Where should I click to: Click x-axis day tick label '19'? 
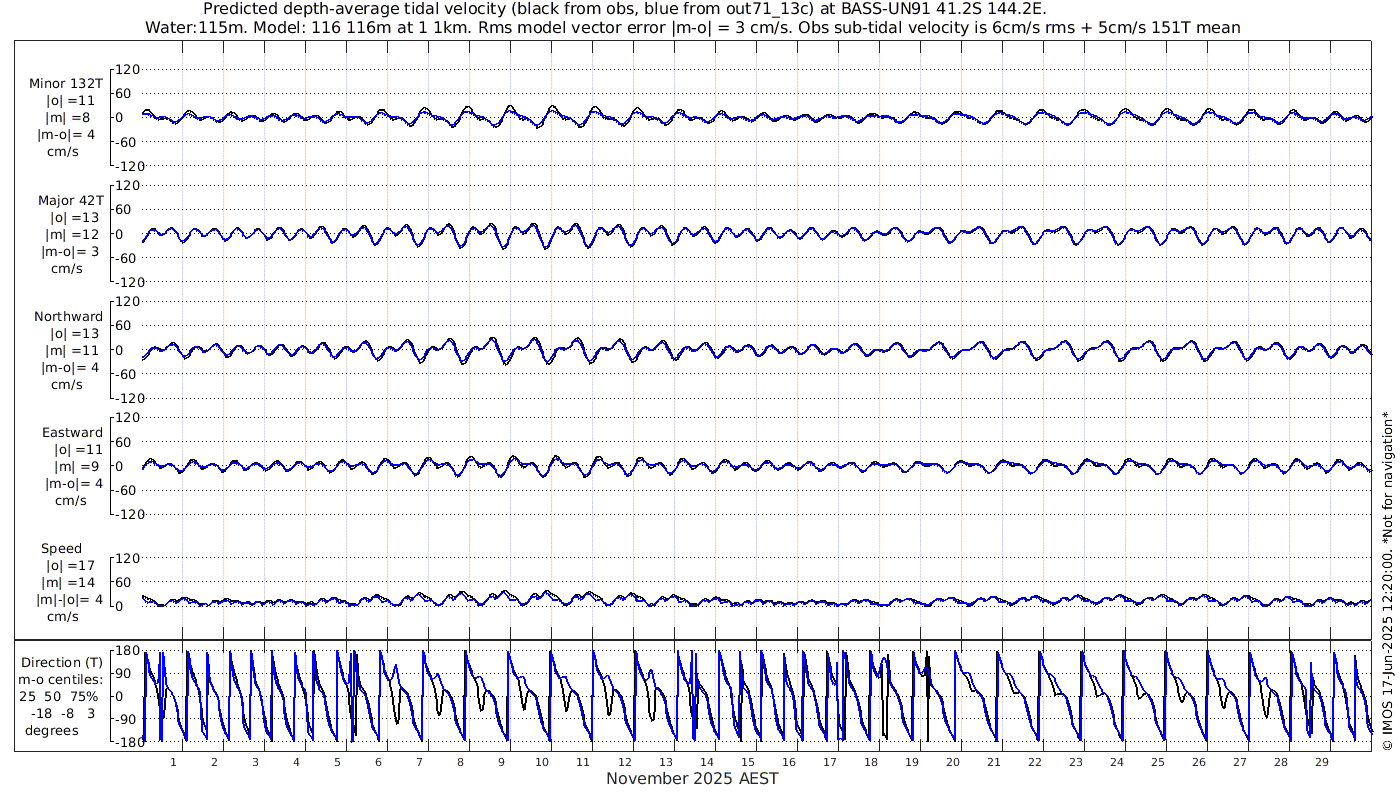pyautogui.click(x=911, y=762)
